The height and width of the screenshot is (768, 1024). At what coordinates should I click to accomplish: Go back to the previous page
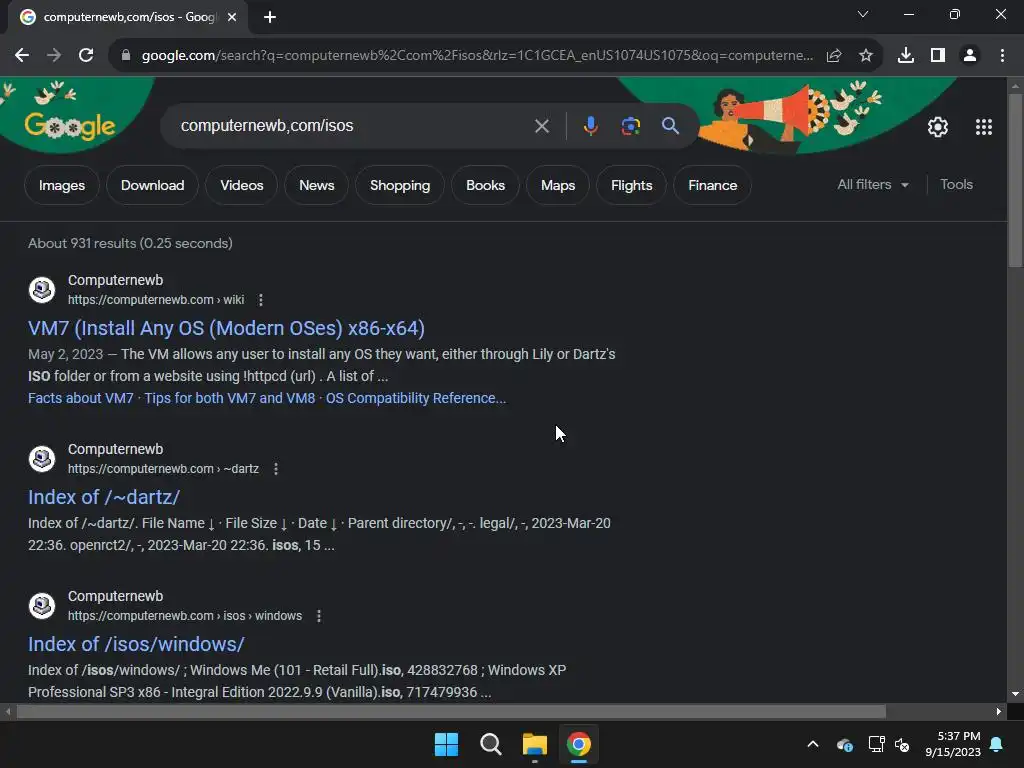point(22,56)
